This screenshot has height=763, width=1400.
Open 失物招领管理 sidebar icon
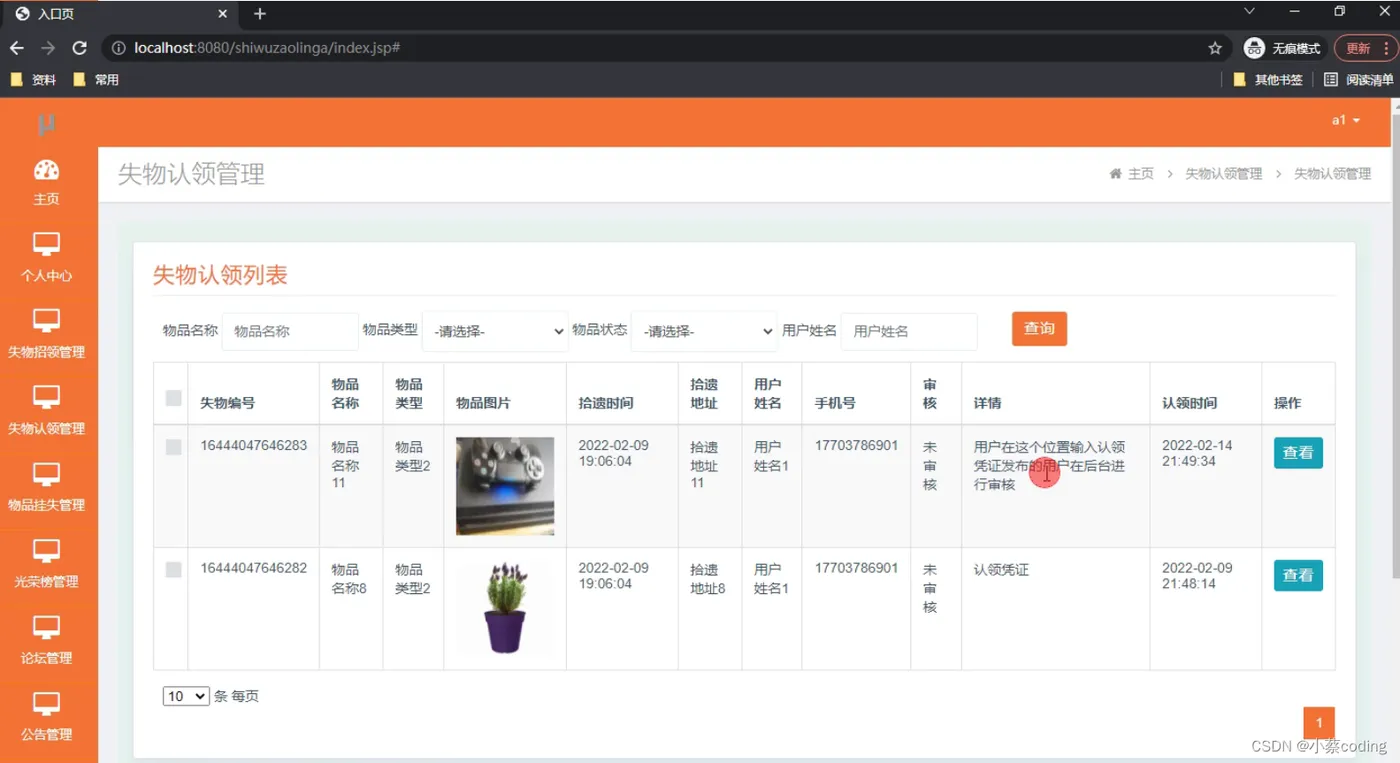pyautogui.click(x=47, y=320)
